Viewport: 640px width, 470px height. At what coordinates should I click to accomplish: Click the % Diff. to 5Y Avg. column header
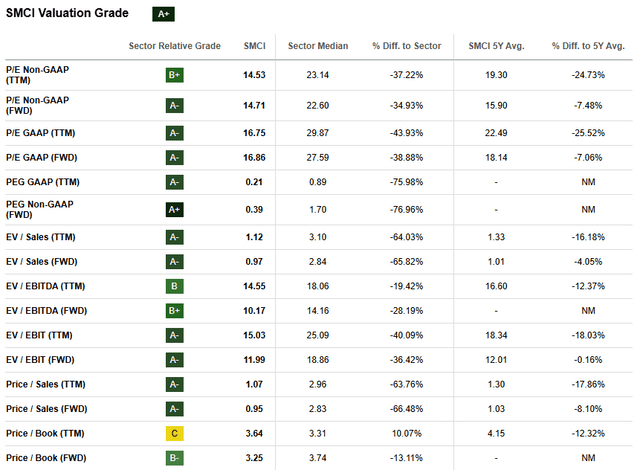[589, 47]
